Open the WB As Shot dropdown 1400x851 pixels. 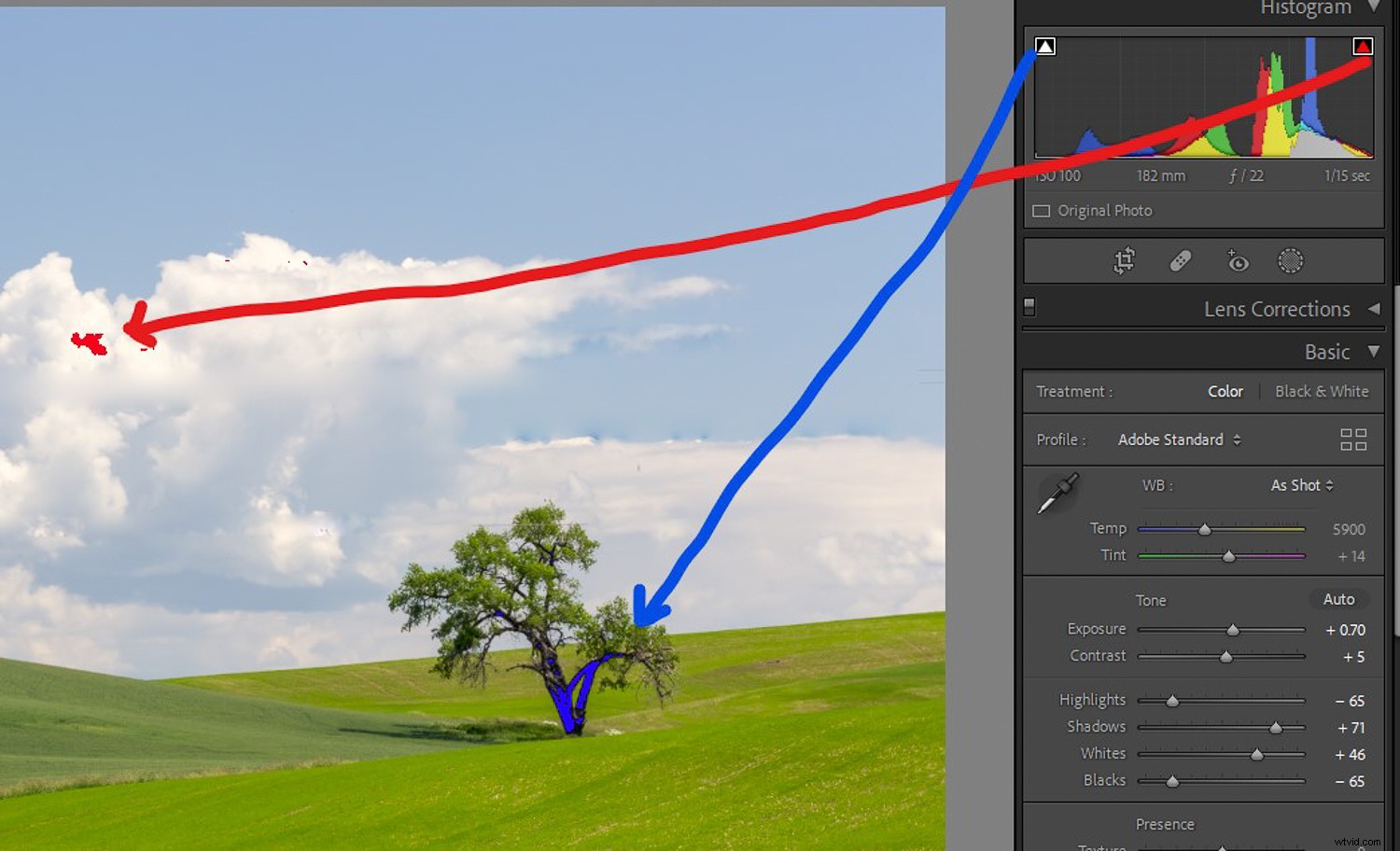coord(1300,485)
